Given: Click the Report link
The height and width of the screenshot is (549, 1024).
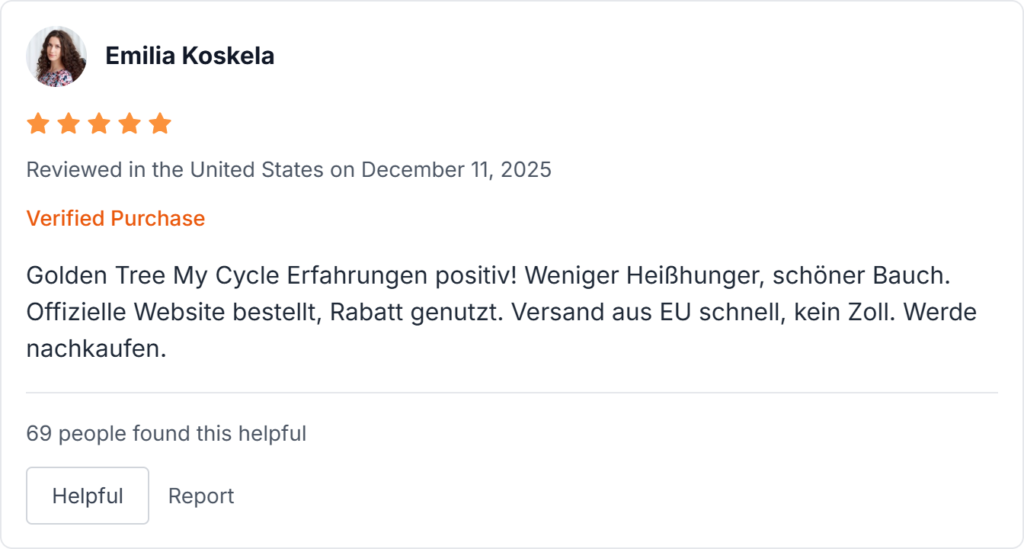Looking at the screenshot, I should [201, 496].
